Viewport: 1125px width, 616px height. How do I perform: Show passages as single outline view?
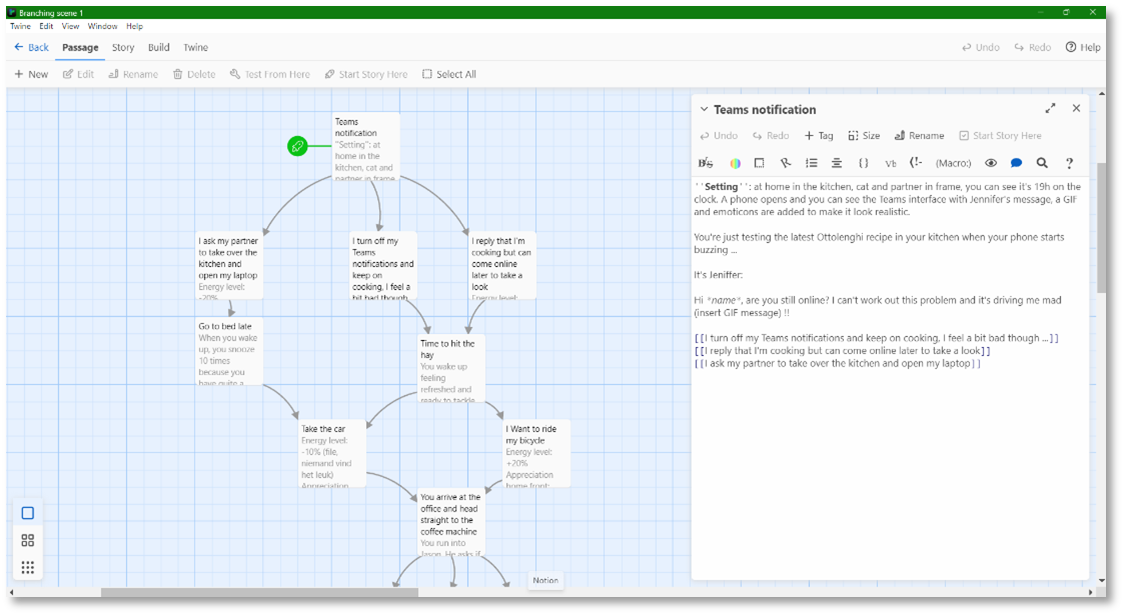[x=27, y=513]
